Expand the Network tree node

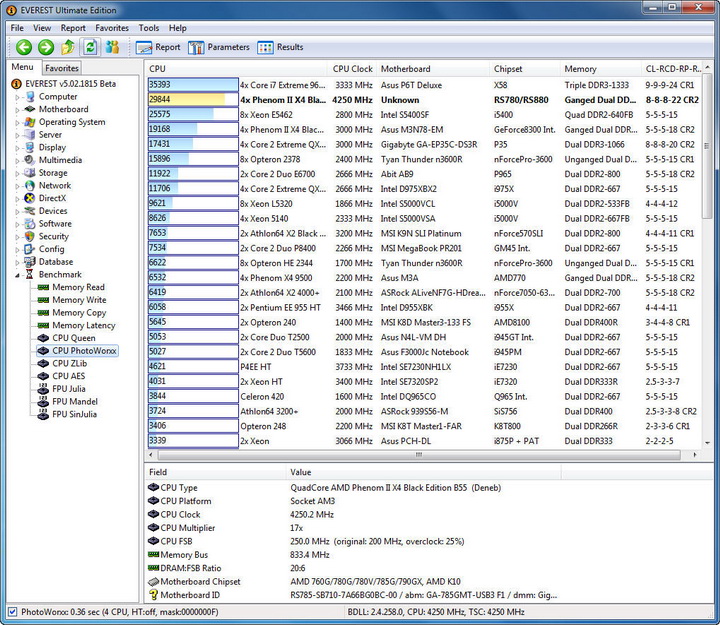(17, 186)
